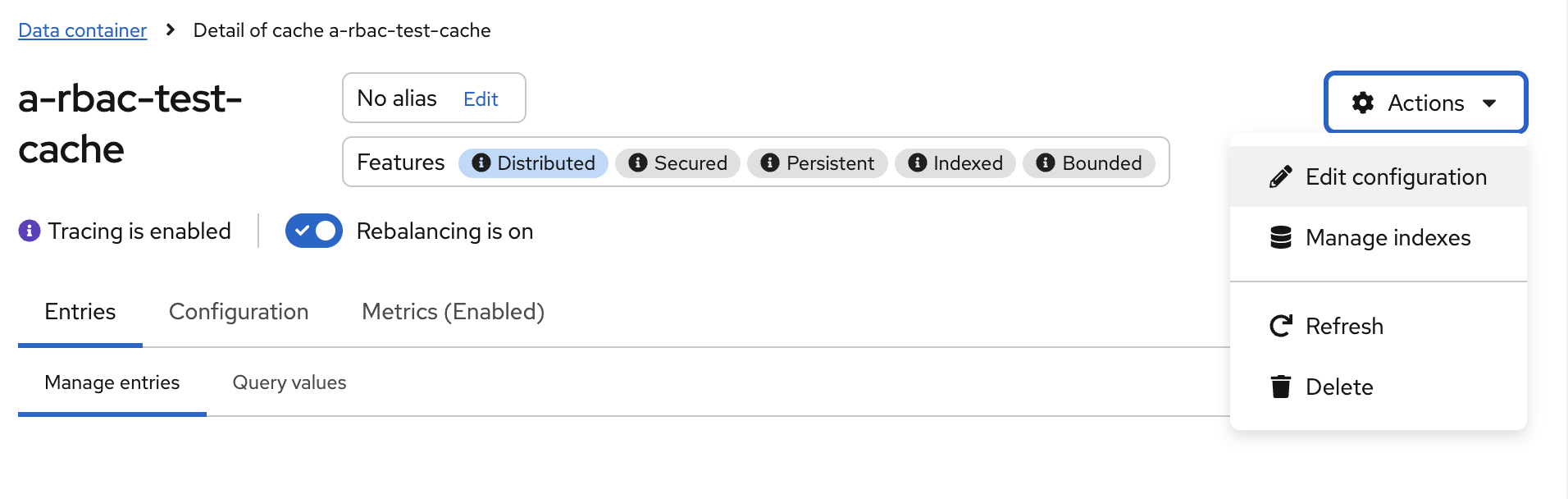Navigate back via Data container breadcrumb
Screen dimensions: 1568x499
(x=82, y=30)
